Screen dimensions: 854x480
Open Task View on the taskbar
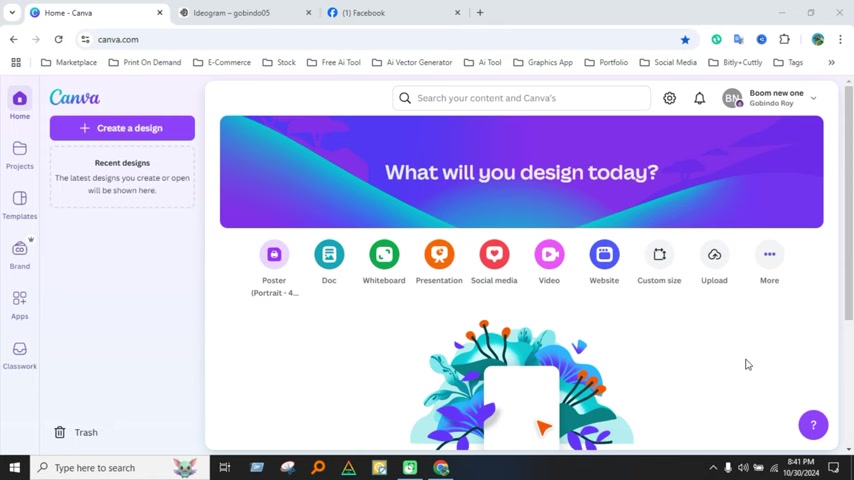pos(224,467)
